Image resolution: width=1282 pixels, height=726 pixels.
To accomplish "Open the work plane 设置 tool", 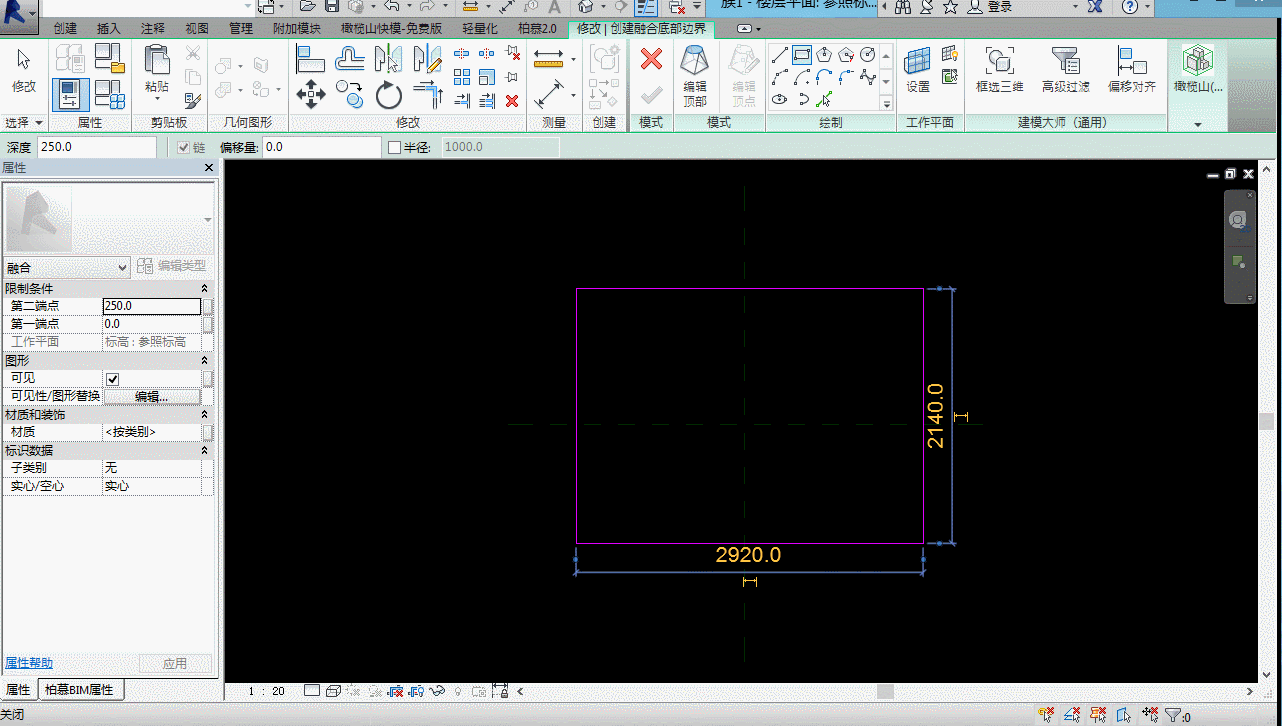I will [918, 69].
